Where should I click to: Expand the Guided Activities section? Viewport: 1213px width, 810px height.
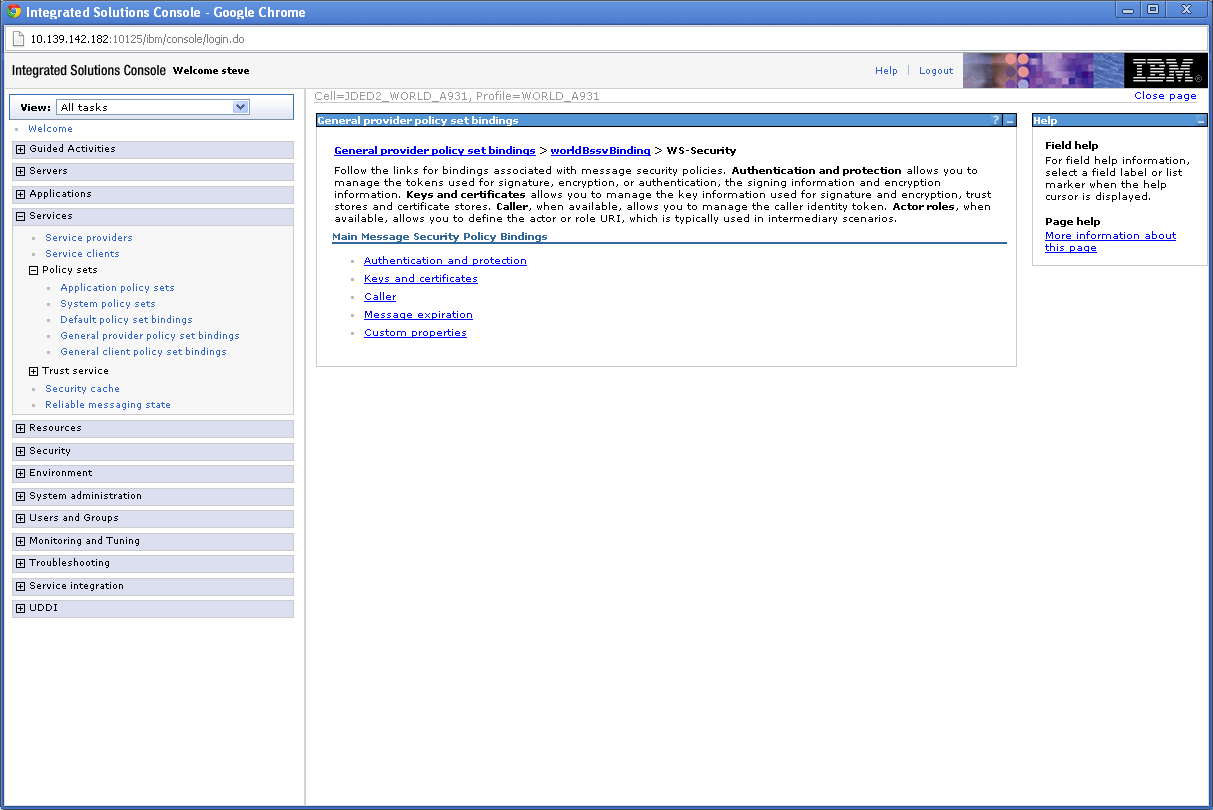[x=20, y=149]
